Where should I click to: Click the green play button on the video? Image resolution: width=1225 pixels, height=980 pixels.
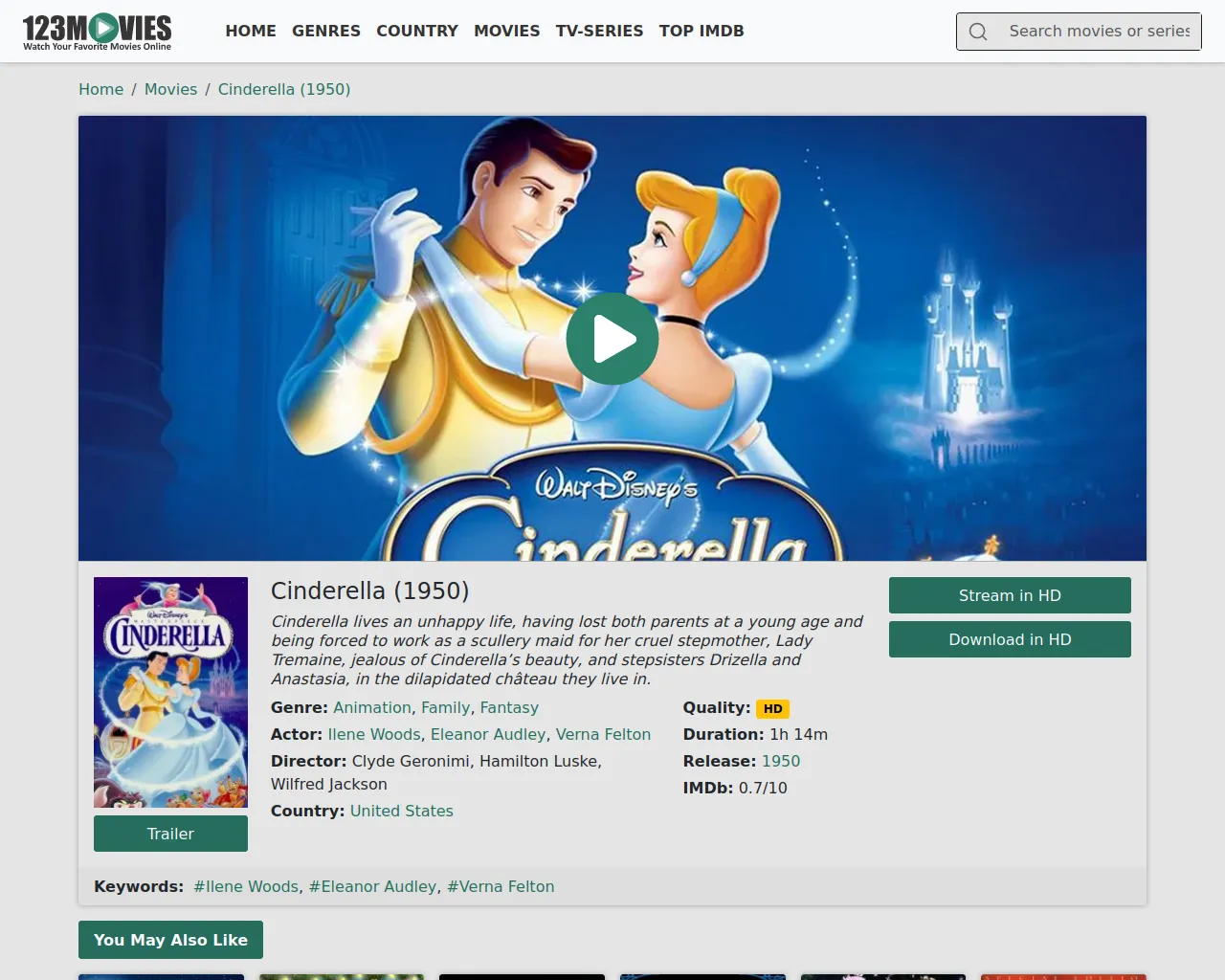[612, 339]
